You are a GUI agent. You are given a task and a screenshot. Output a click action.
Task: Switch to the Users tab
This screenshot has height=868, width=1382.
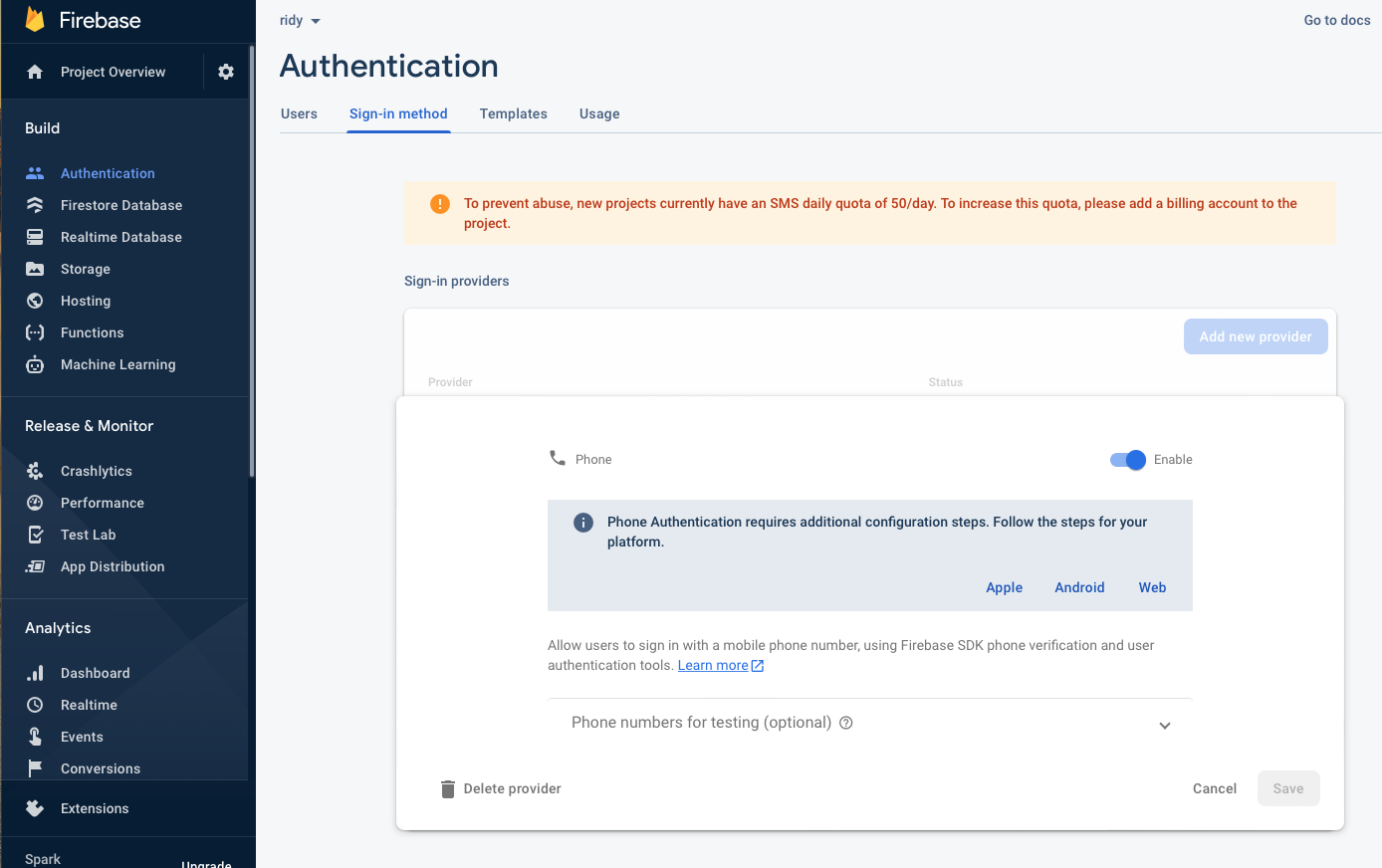(x=299, y=113)
